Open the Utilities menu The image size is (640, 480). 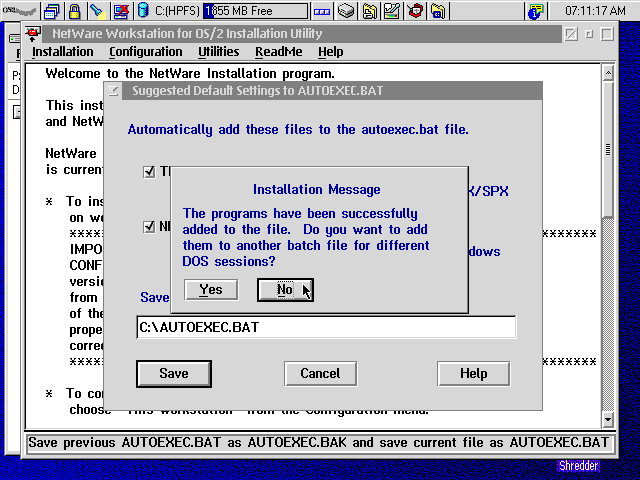tap(218, 52)
